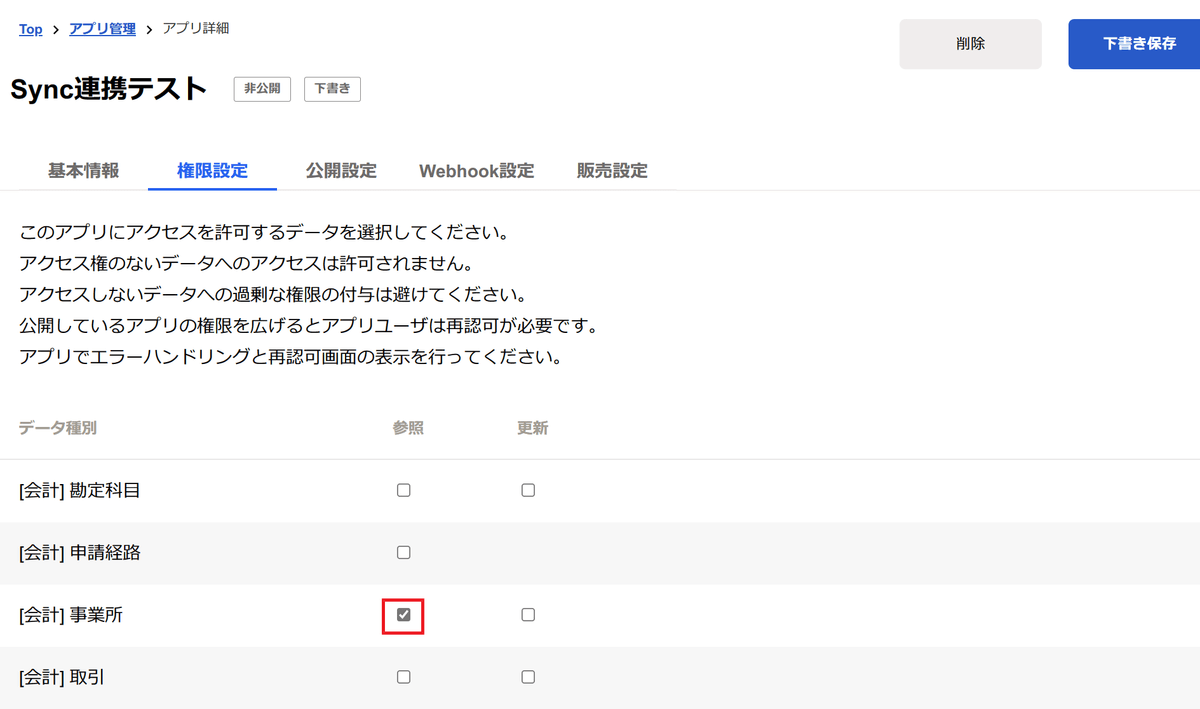The image size is (1200, 709).
Task: Click the 削除 button
Action: pos(970,44)
